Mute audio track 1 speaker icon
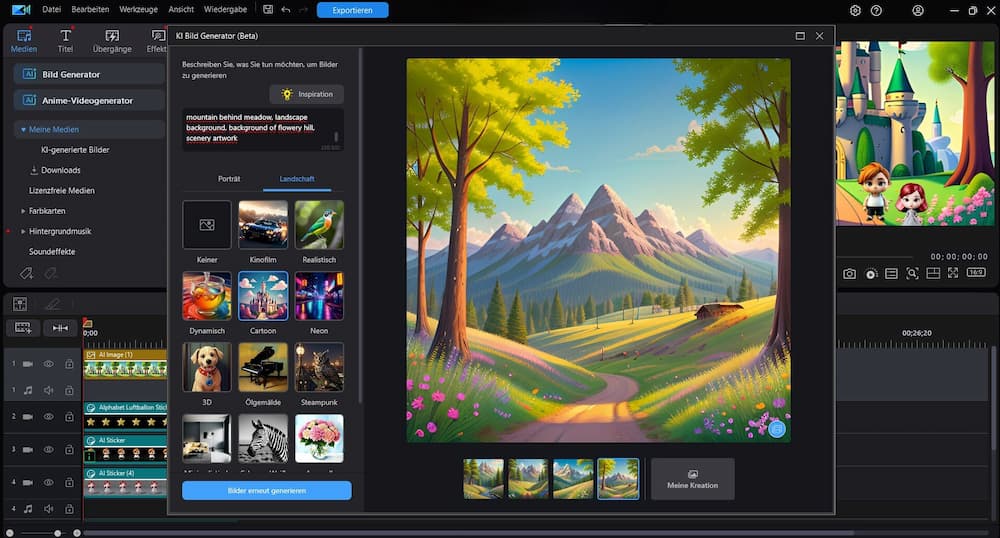 pyautogui.click(x=48, y=390)
